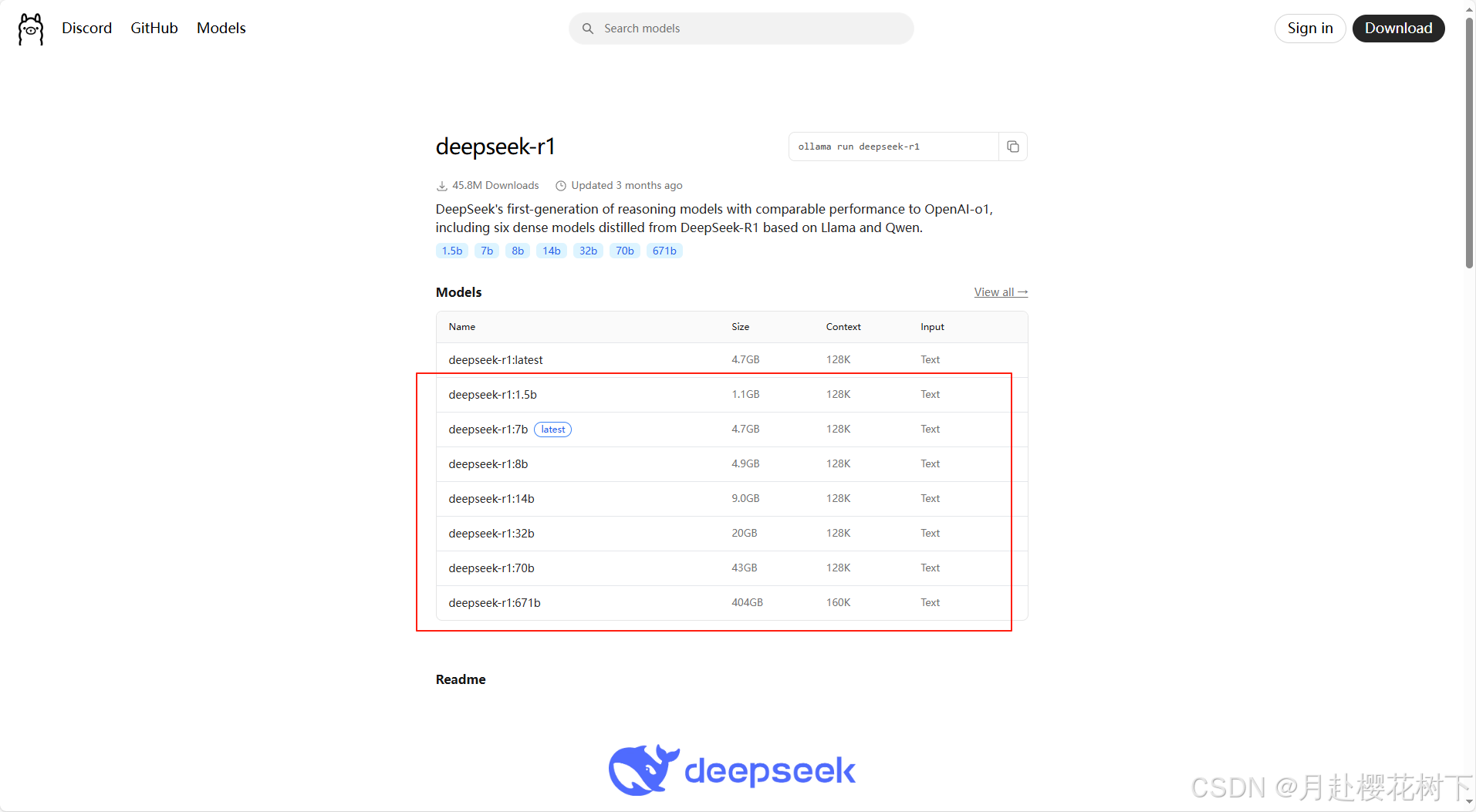Select the 70b size tag
The image size is (1476, 812).
(625, 251)
